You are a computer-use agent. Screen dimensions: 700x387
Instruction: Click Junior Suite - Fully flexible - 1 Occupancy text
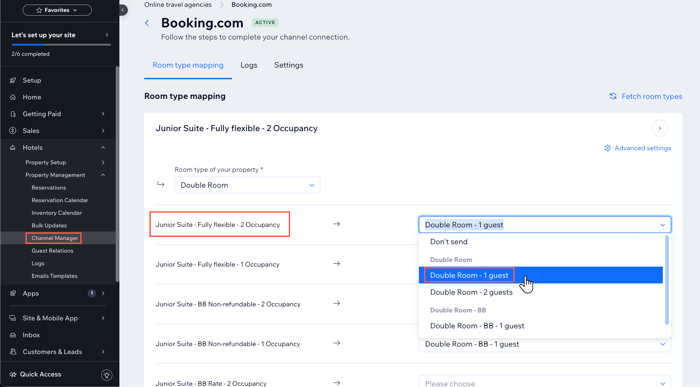217,264
